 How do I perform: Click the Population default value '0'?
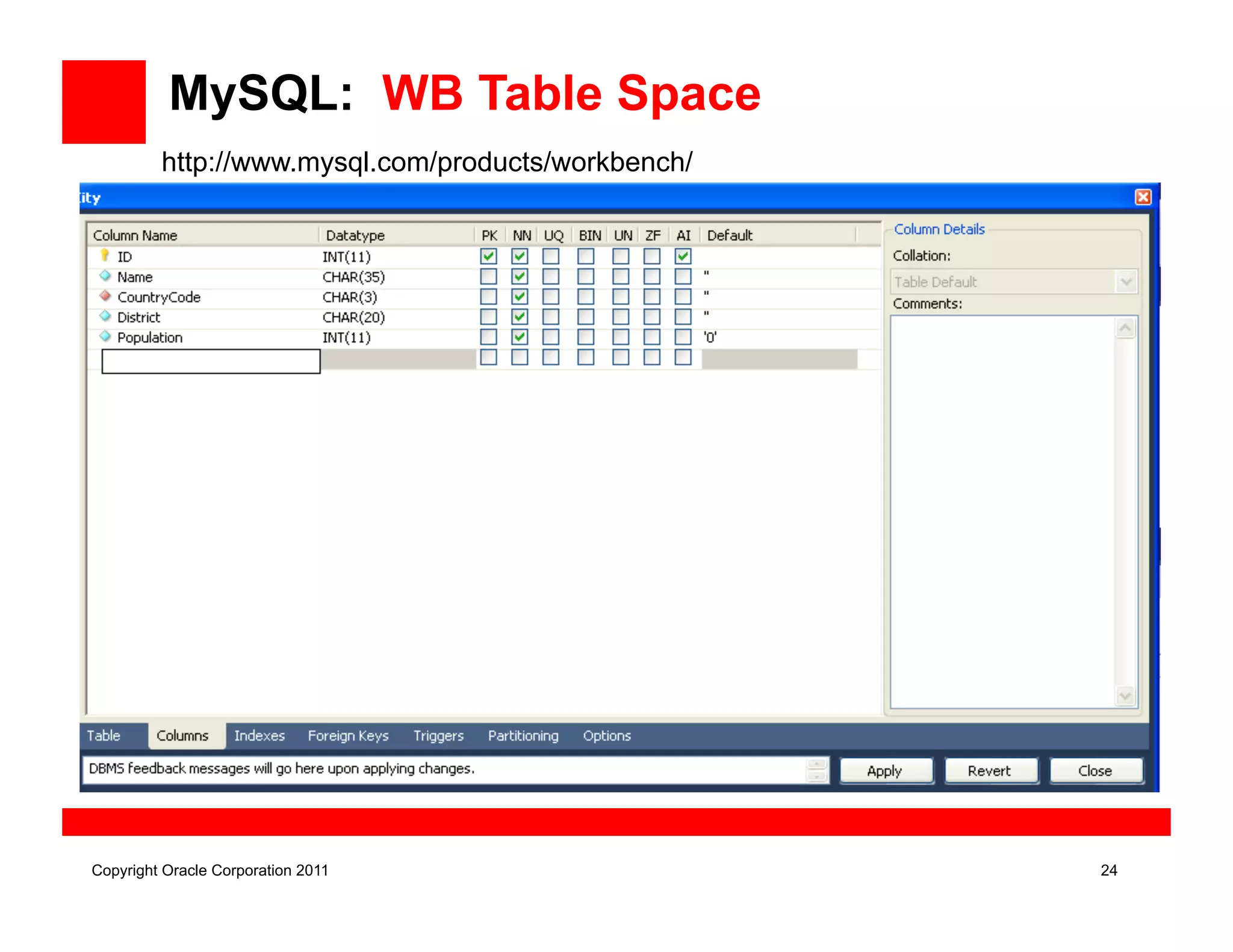pos(710,337)
